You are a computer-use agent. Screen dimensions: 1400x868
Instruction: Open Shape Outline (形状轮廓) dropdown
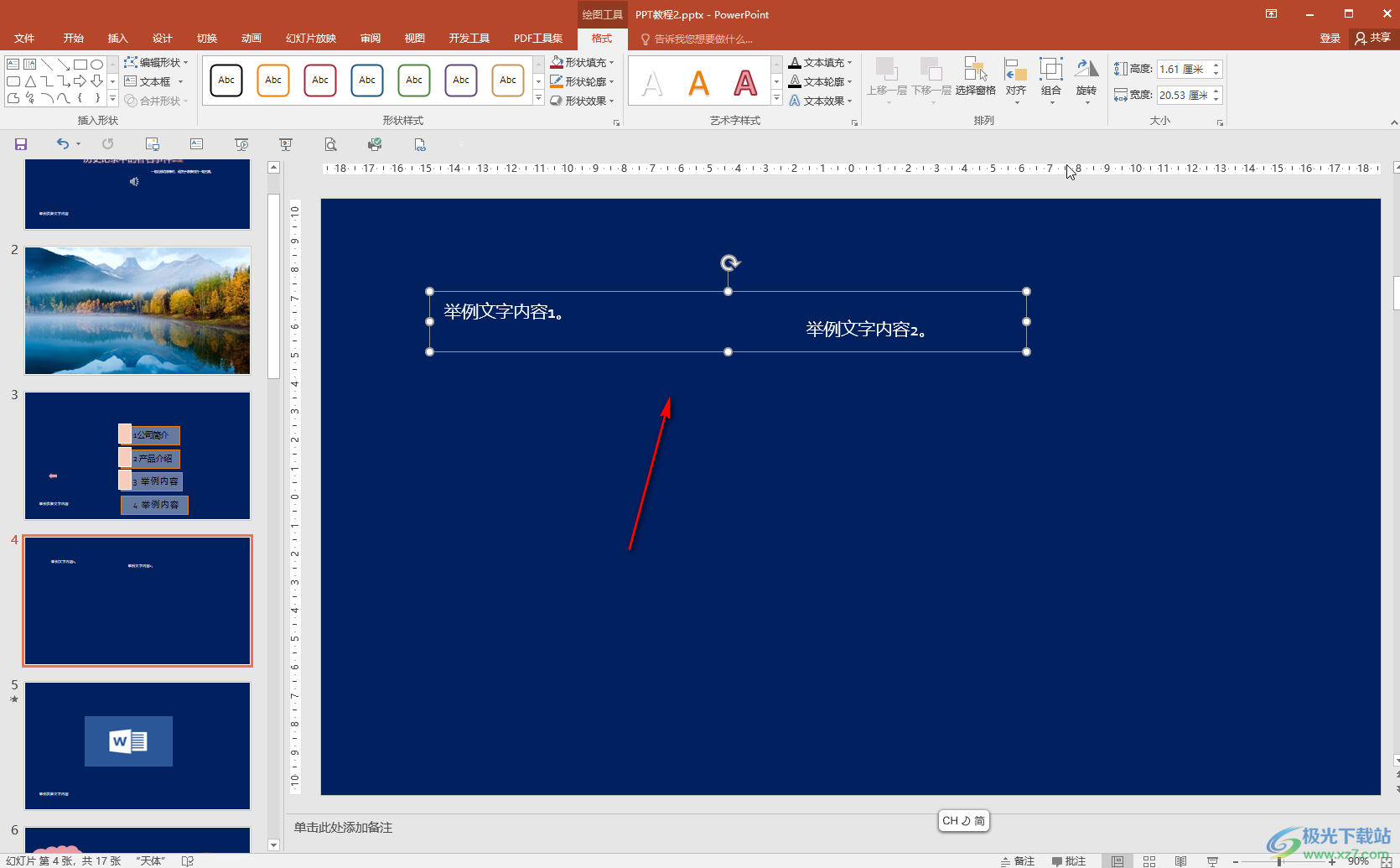[x=582, y=81]
